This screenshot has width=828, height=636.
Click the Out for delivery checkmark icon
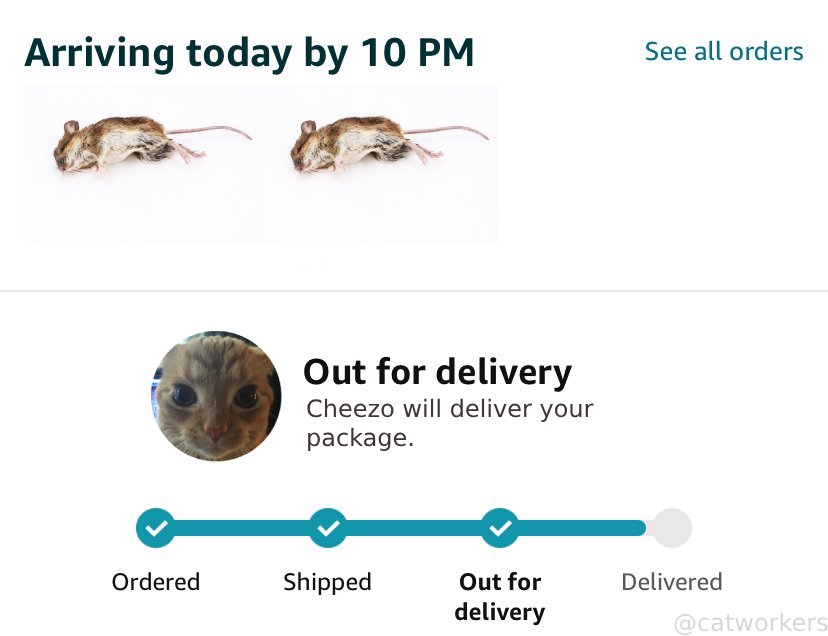point(500,527)
